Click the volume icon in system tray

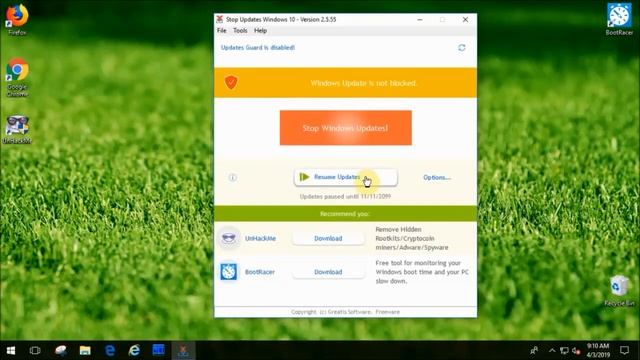[x=576, y=350]
